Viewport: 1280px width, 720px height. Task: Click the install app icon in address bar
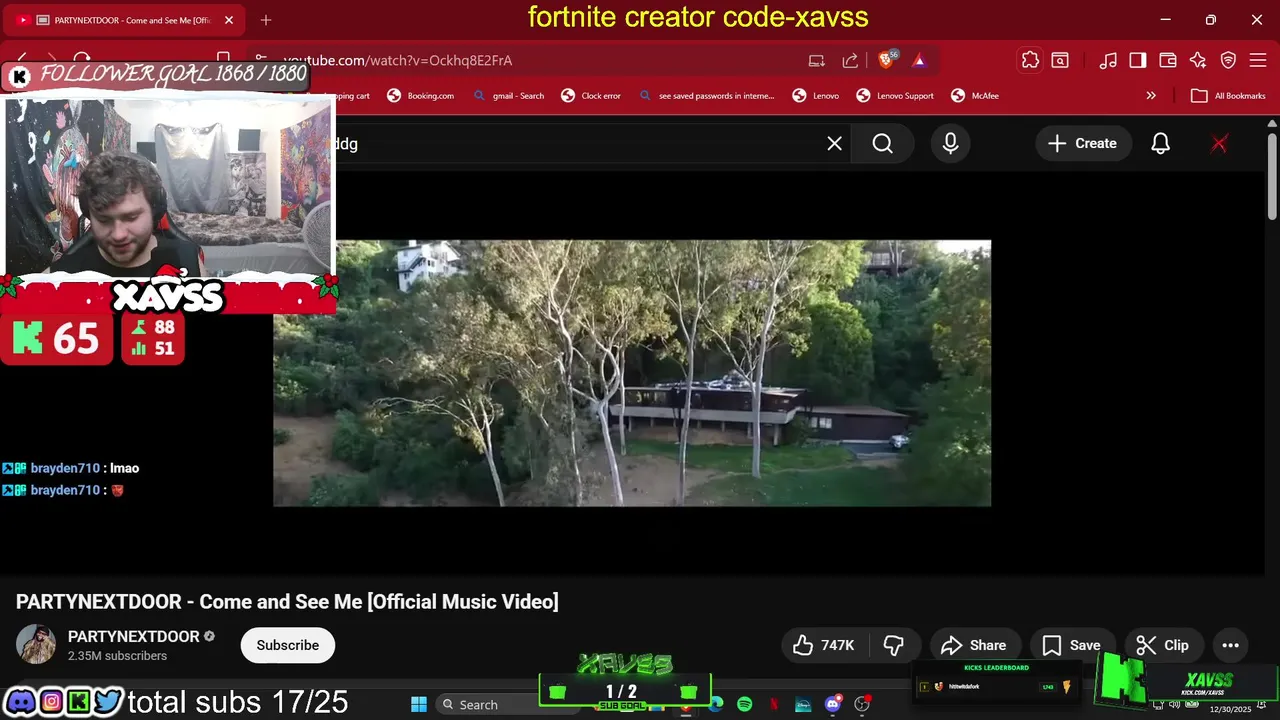(817, 60)
